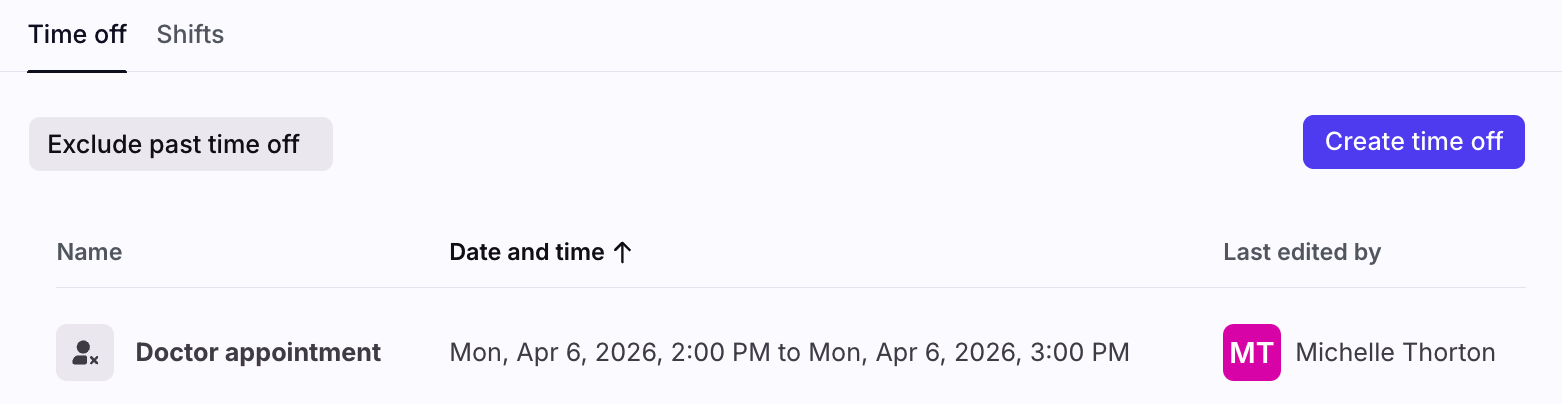Screen dimensions: 1562x404
Task: Click the word "to" in the date range
Action: [x=790, y=353]
